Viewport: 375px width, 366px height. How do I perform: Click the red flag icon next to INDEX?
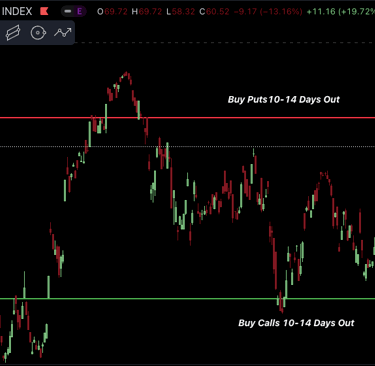[x=44, y=11]
